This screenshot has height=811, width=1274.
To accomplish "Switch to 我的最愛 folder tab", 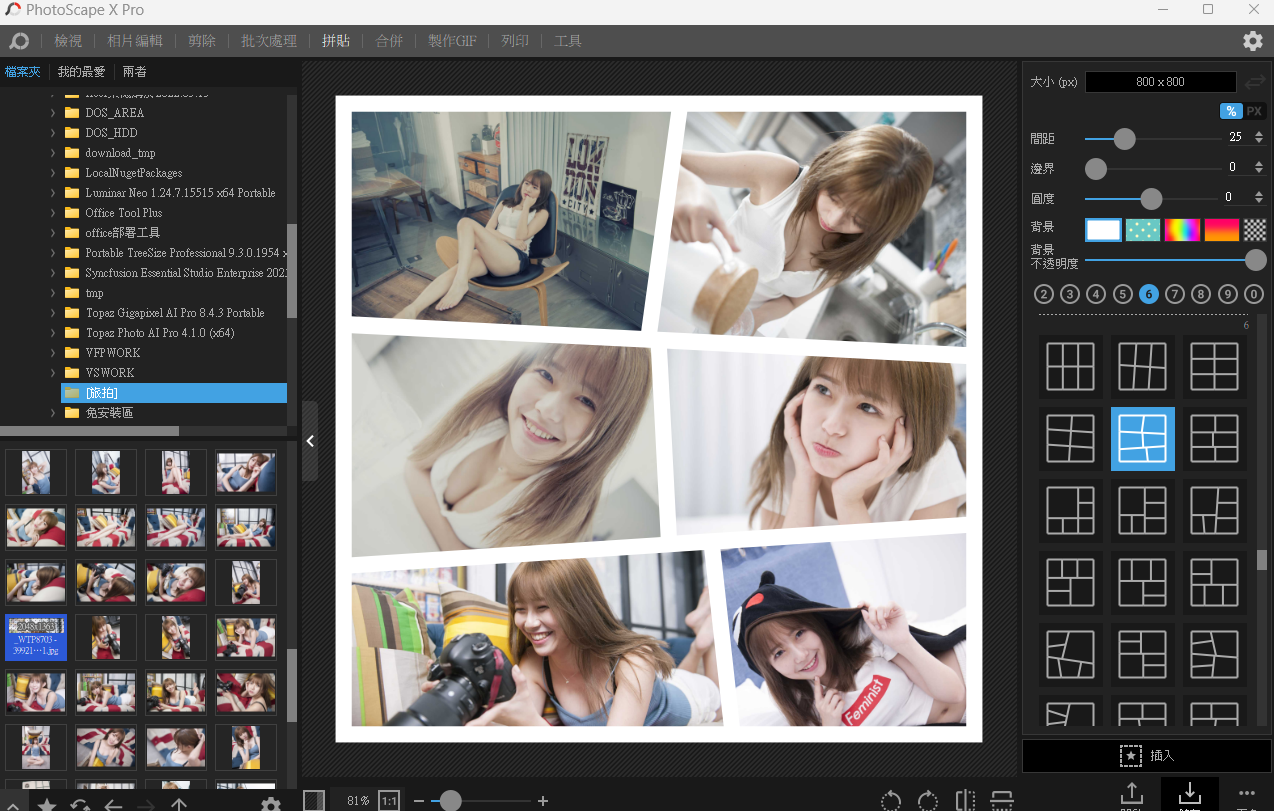I will click(x=82, y=72).
